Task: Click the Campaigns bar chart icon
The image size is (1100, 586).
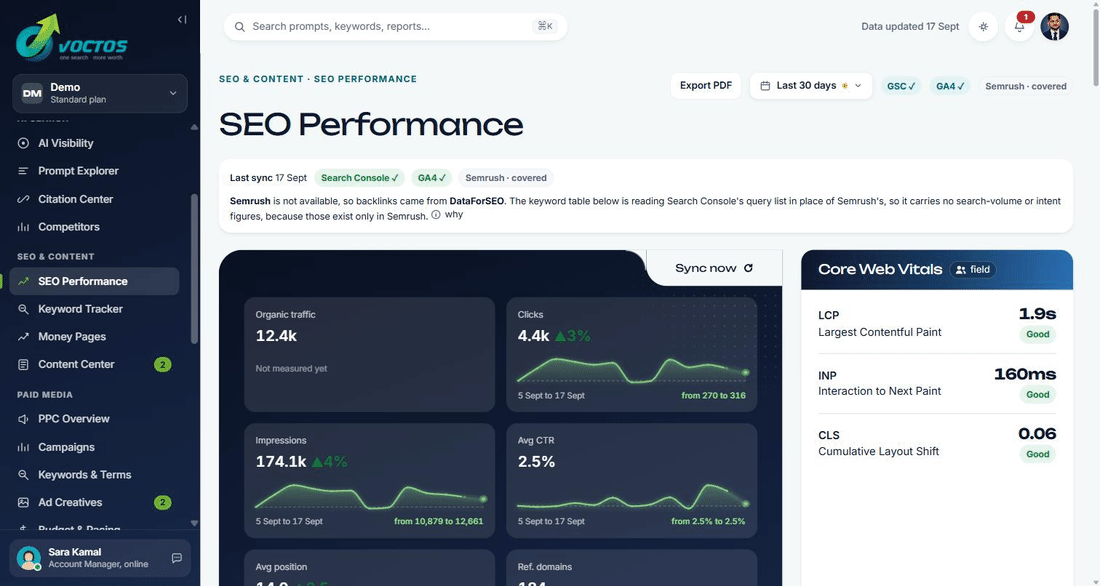Action: 23,447
